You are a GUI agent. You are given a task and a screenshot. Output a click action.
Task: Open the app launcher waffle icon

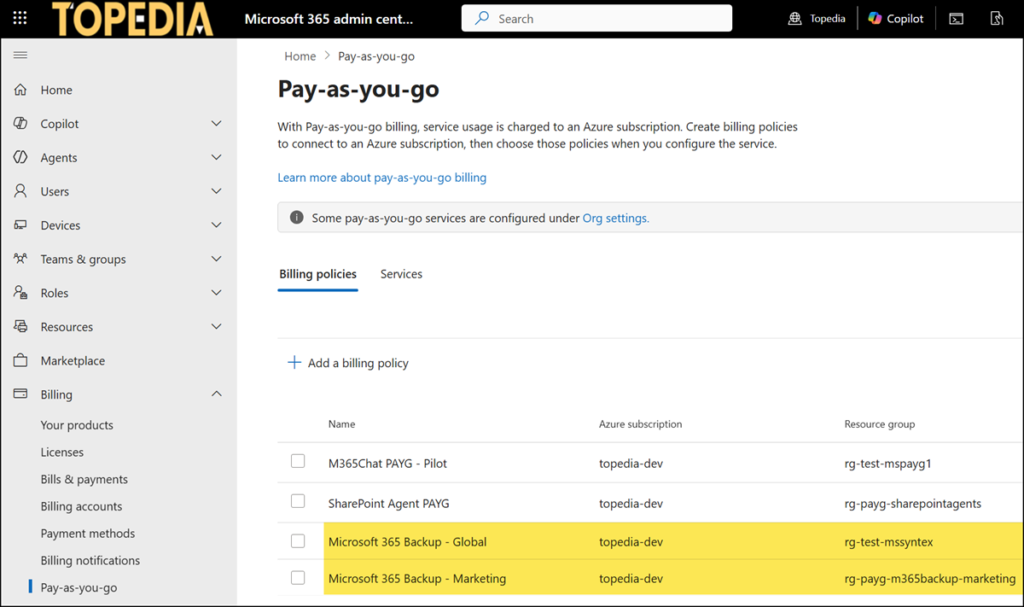pos(20,18)
